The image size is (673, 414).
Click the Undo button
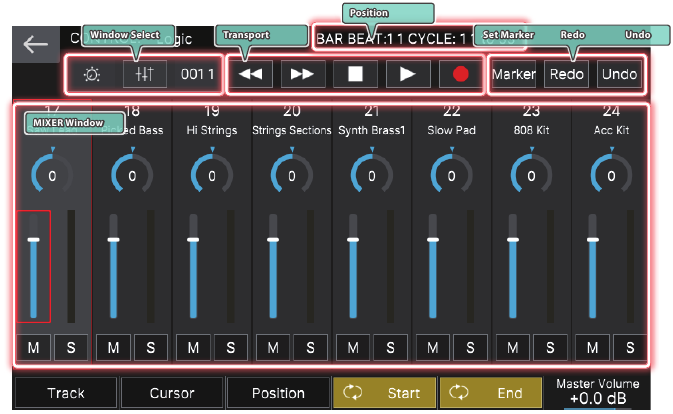[x=617, y=74]
